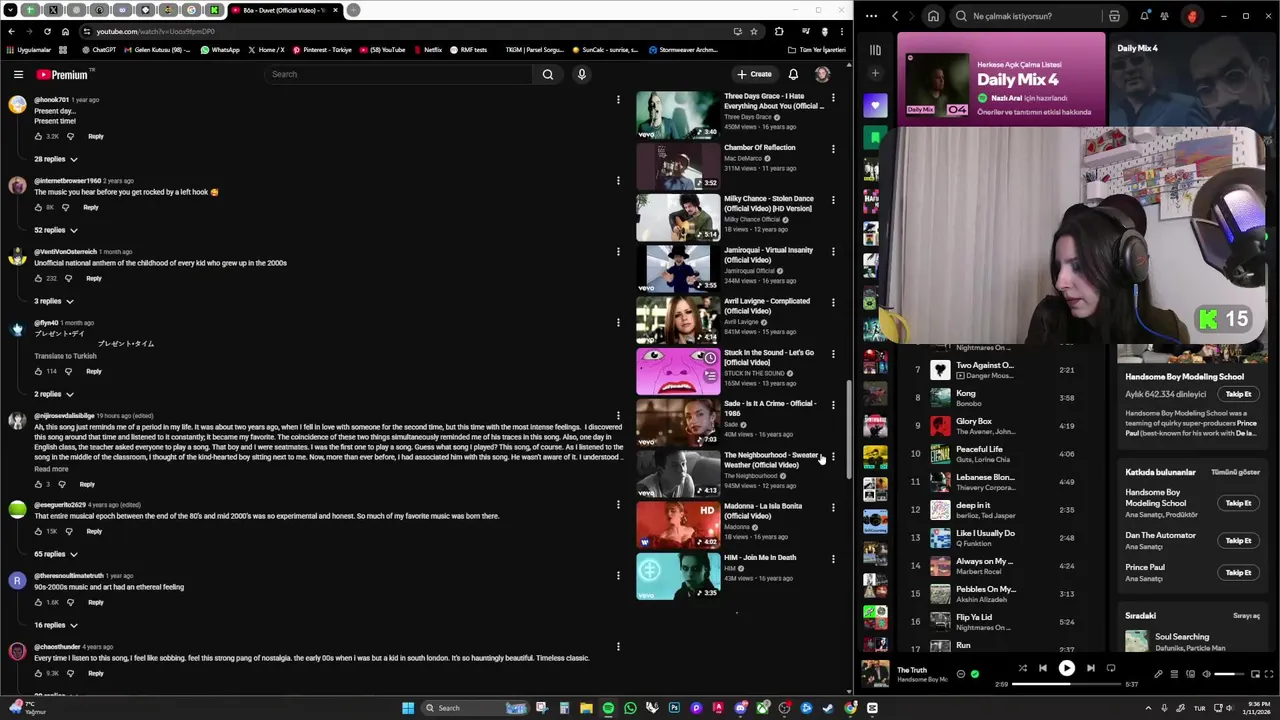Expand 3 replies under national anthem comment
Image resolution: width=1280 pixels, height=720 pixels.
coord(54,301)
